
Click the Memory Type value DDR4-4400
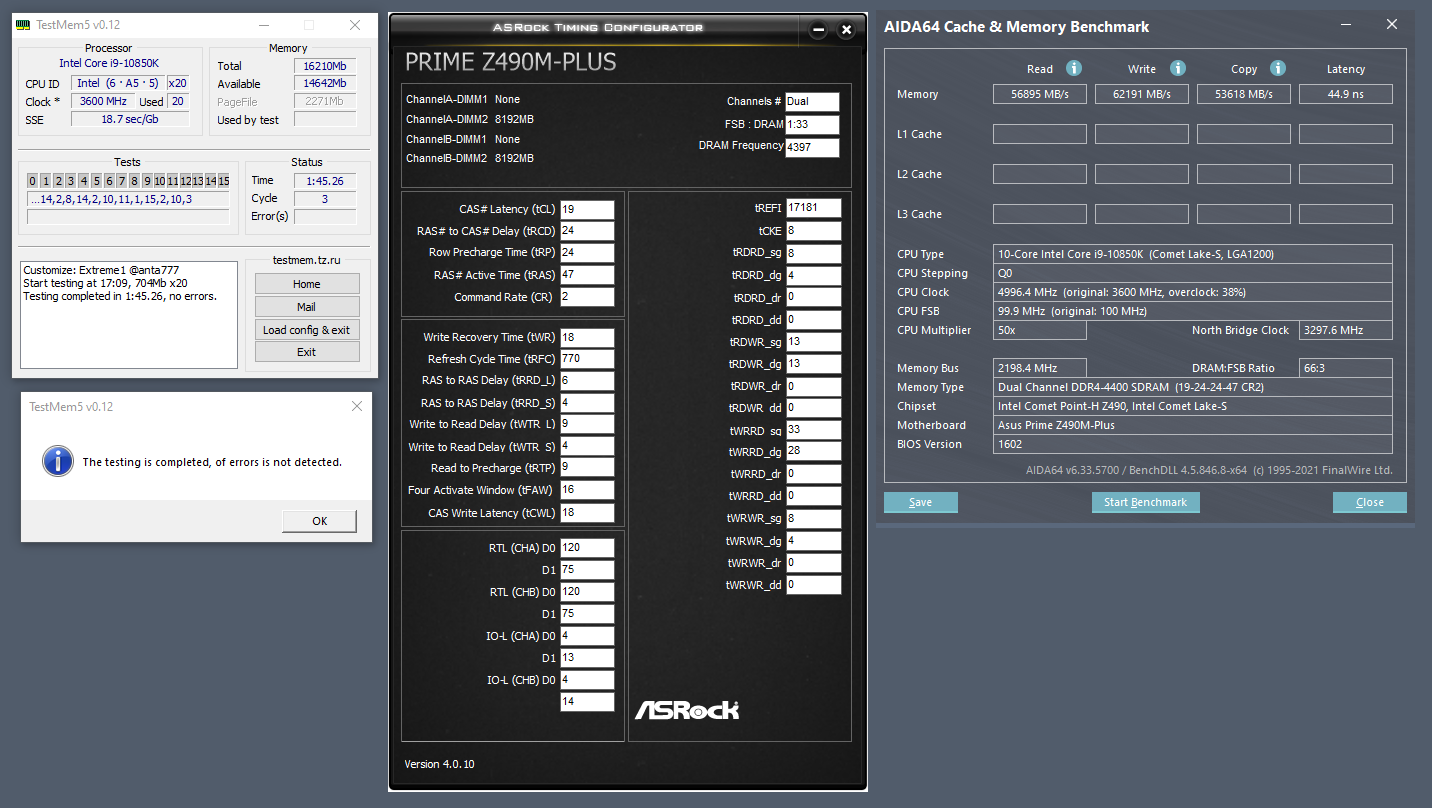pyautogui.click(x=1193, y=387)
